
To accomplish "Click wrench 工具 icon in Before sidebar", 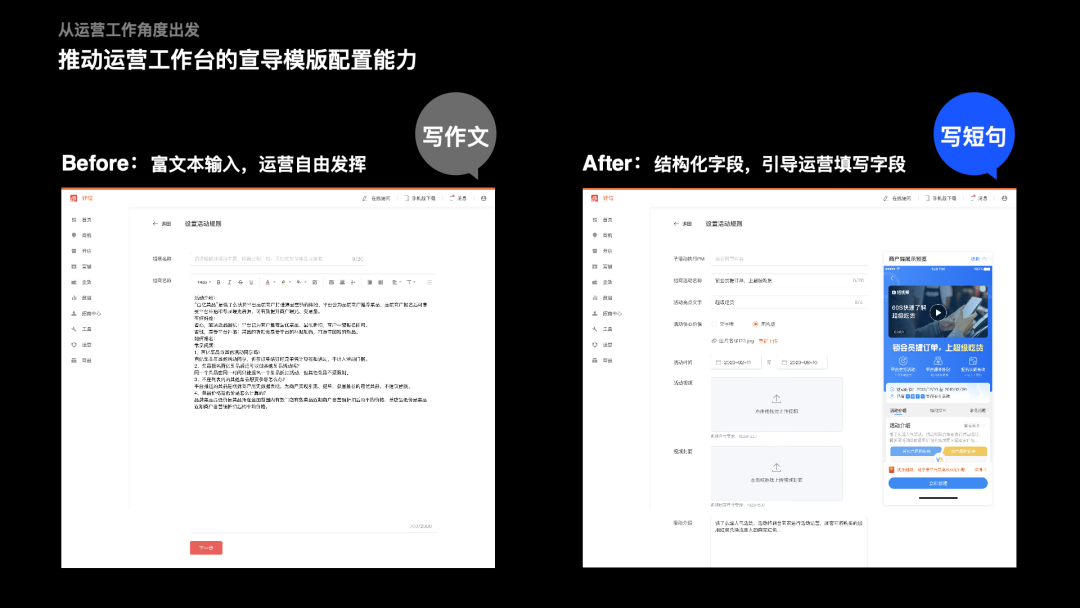I will (74, 329).
